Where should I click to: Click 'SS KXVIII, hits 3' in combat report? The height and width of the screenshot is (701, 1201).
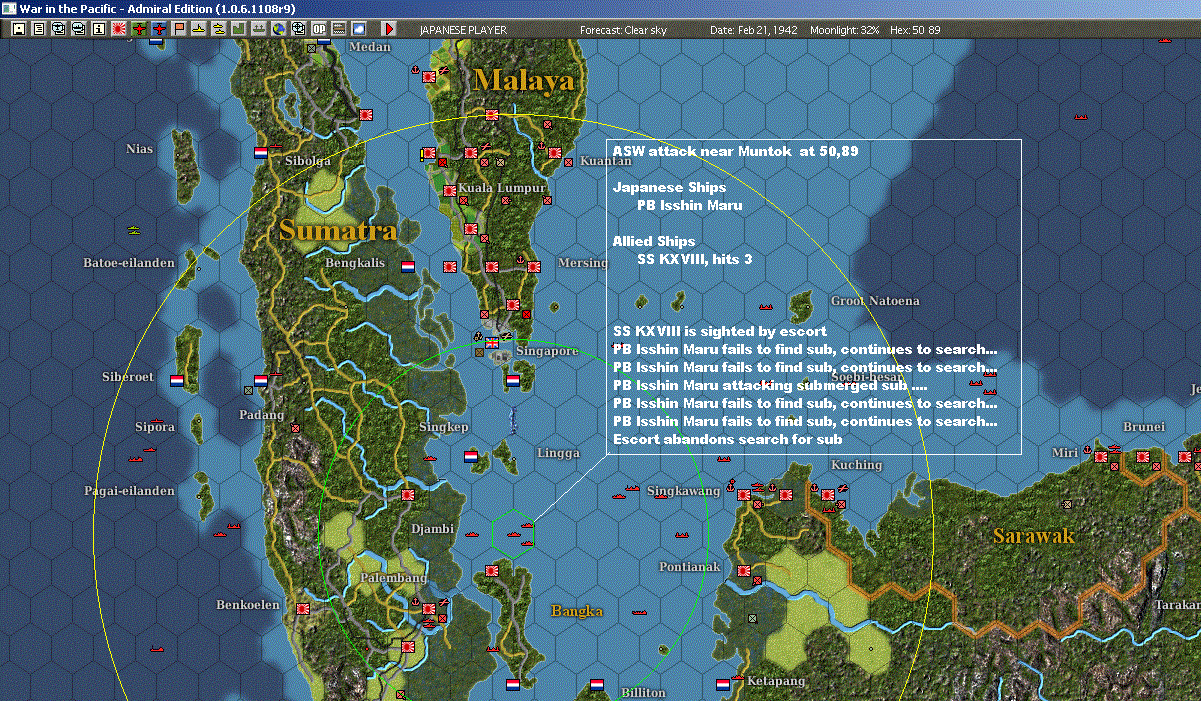(694, 259)
